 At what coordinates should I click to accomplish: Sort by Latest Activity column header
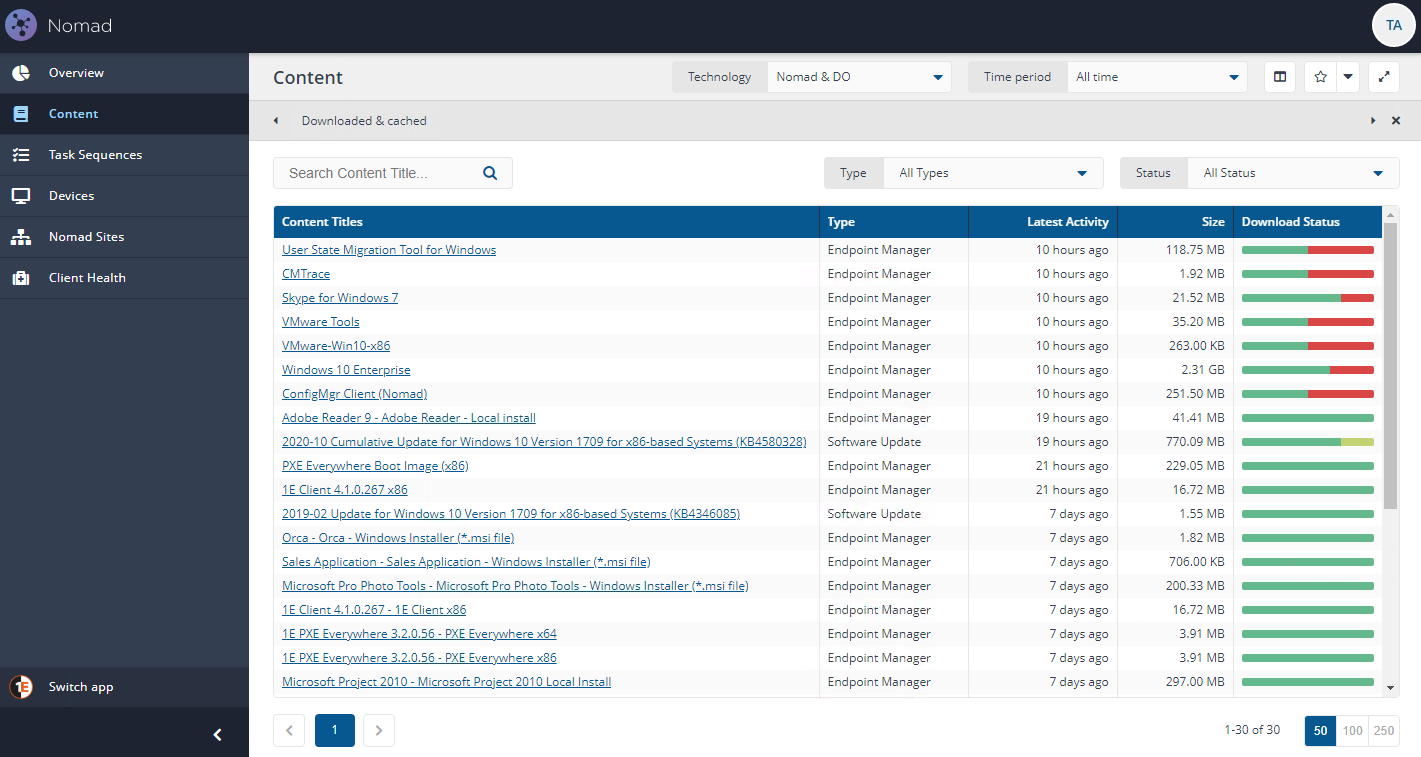(x=1043, y=222)
